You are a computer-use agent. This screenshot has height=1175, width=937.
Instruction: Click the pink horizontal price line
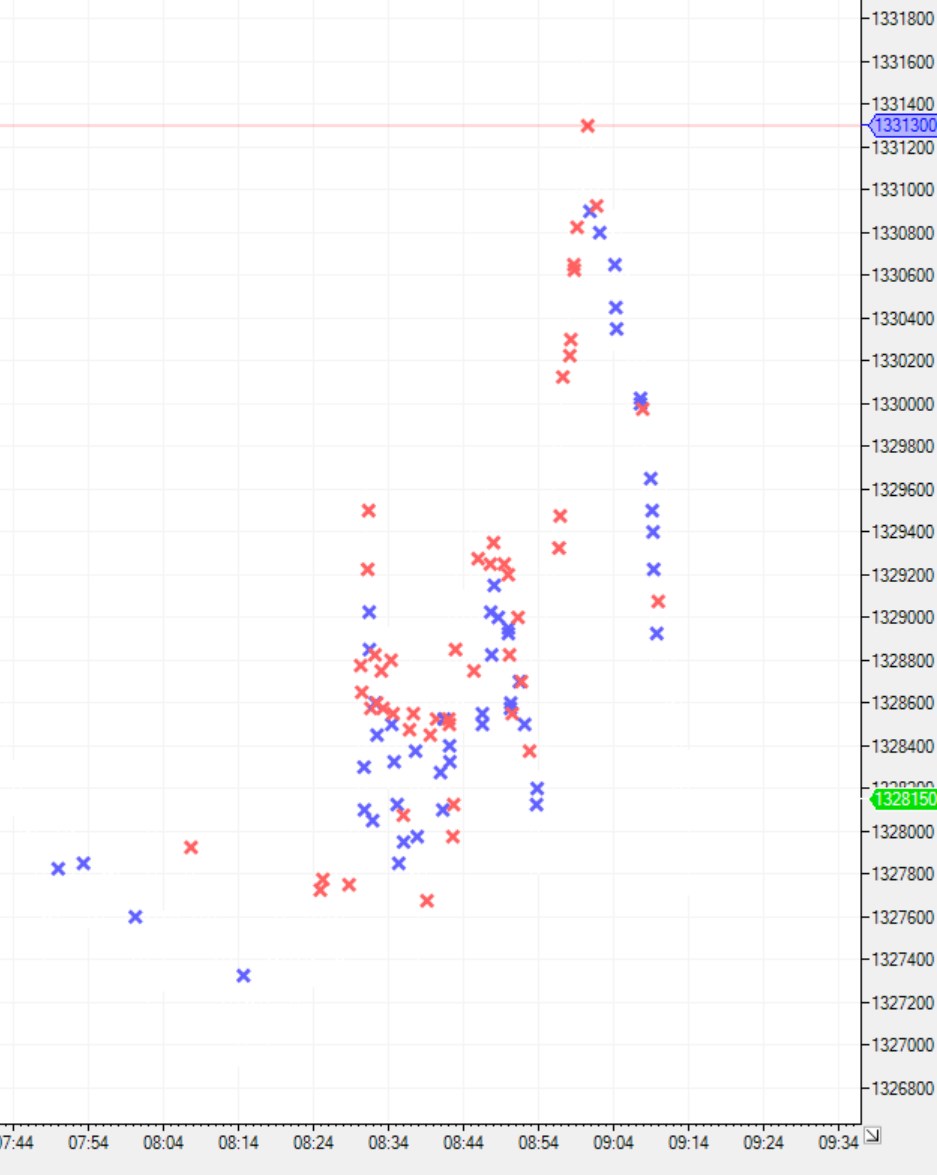click(430, 125)
